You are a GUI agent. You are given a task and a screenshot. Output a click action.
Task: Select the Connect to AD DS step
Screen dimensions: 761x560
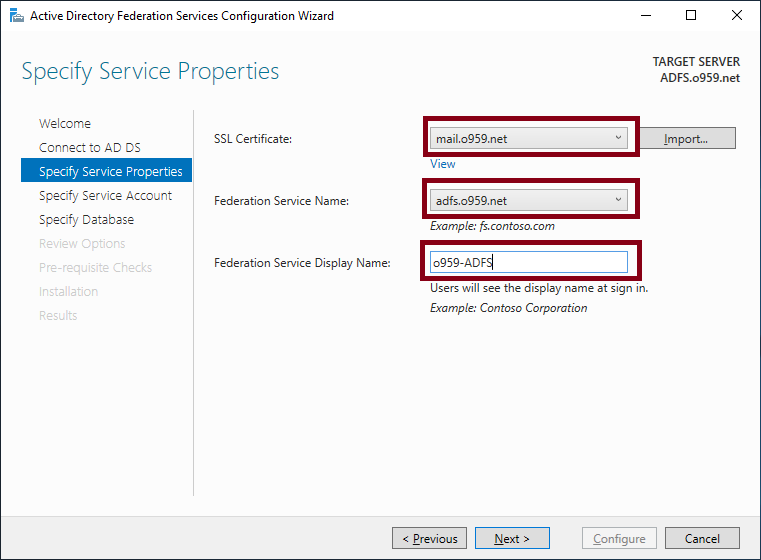[x=90, y=148]
